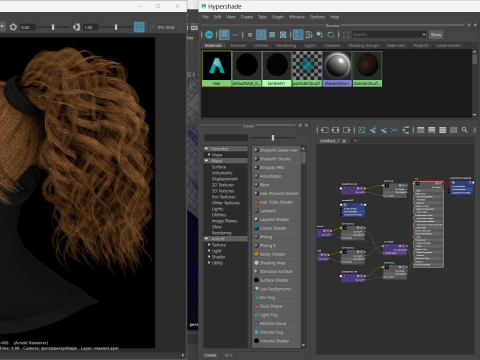Create a Ramp Shader node
480x360 pixels.
pos(276,254)
